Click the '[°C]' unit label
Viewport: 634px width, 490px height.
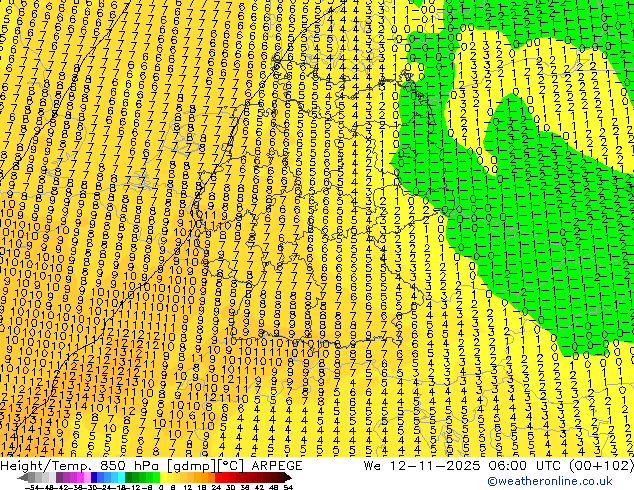click(x=231, y=466)
